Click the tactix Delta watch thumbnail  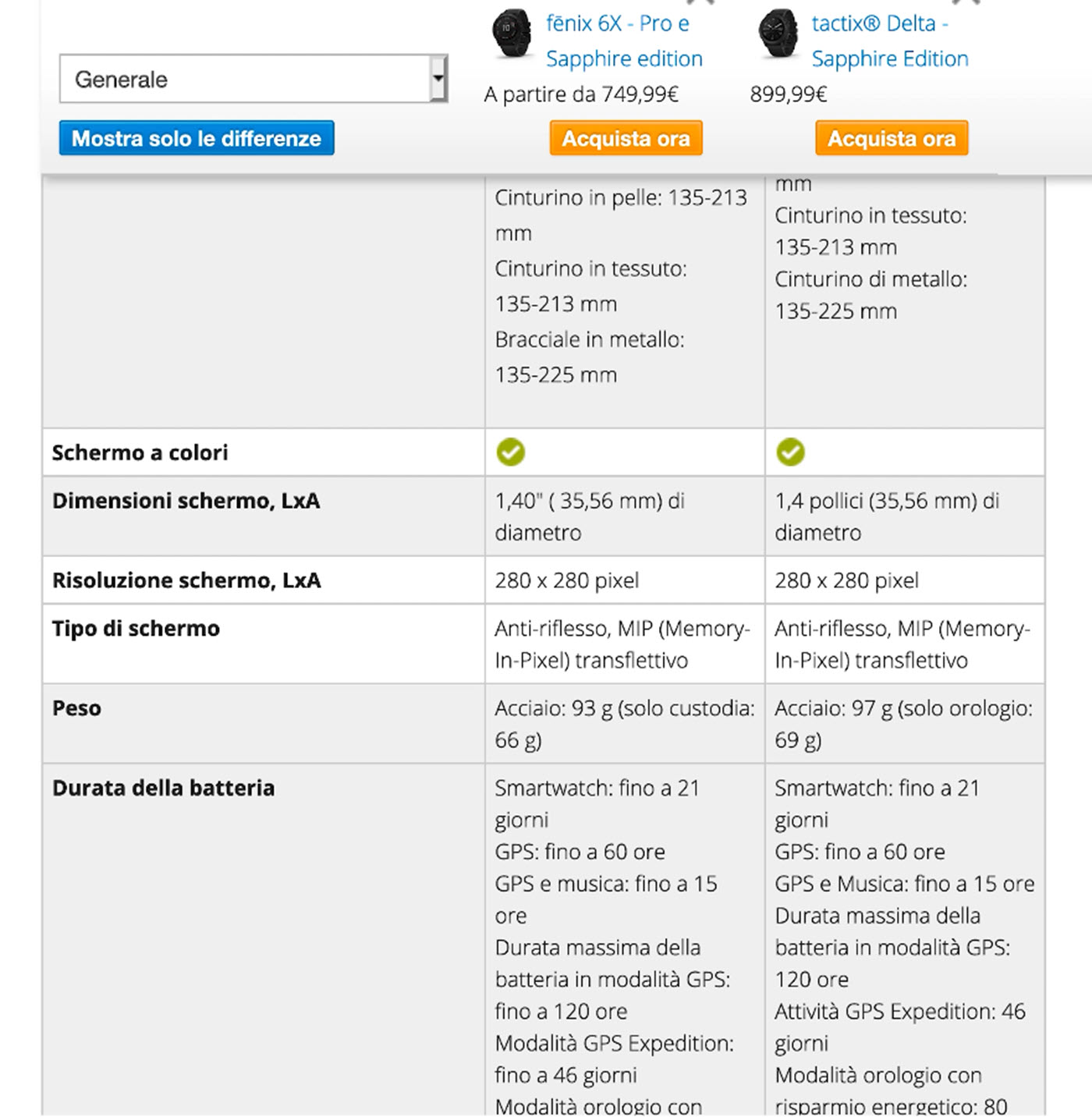pos(778,33)
